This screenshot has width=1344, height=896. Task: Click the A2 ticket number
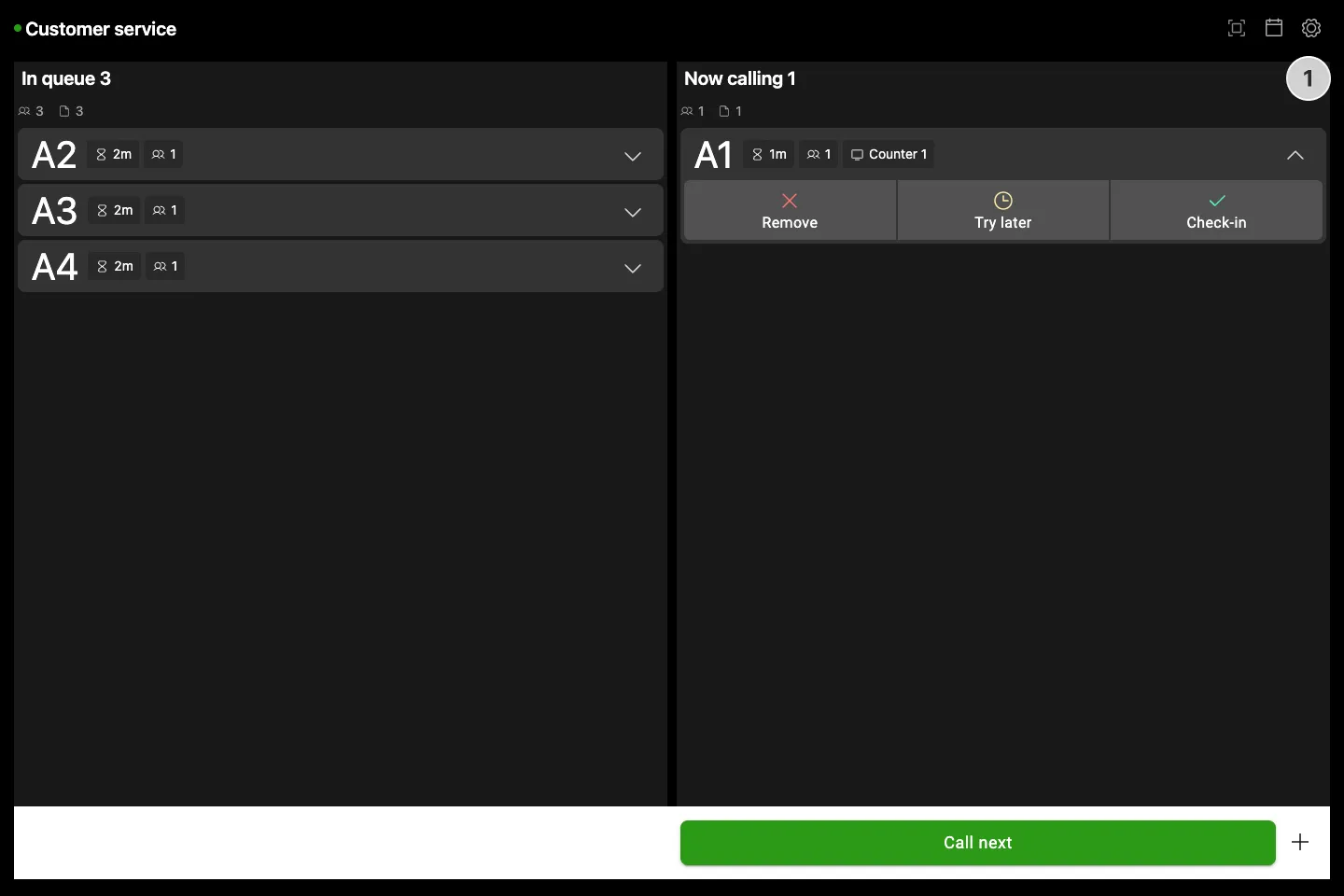coord(54,155)
